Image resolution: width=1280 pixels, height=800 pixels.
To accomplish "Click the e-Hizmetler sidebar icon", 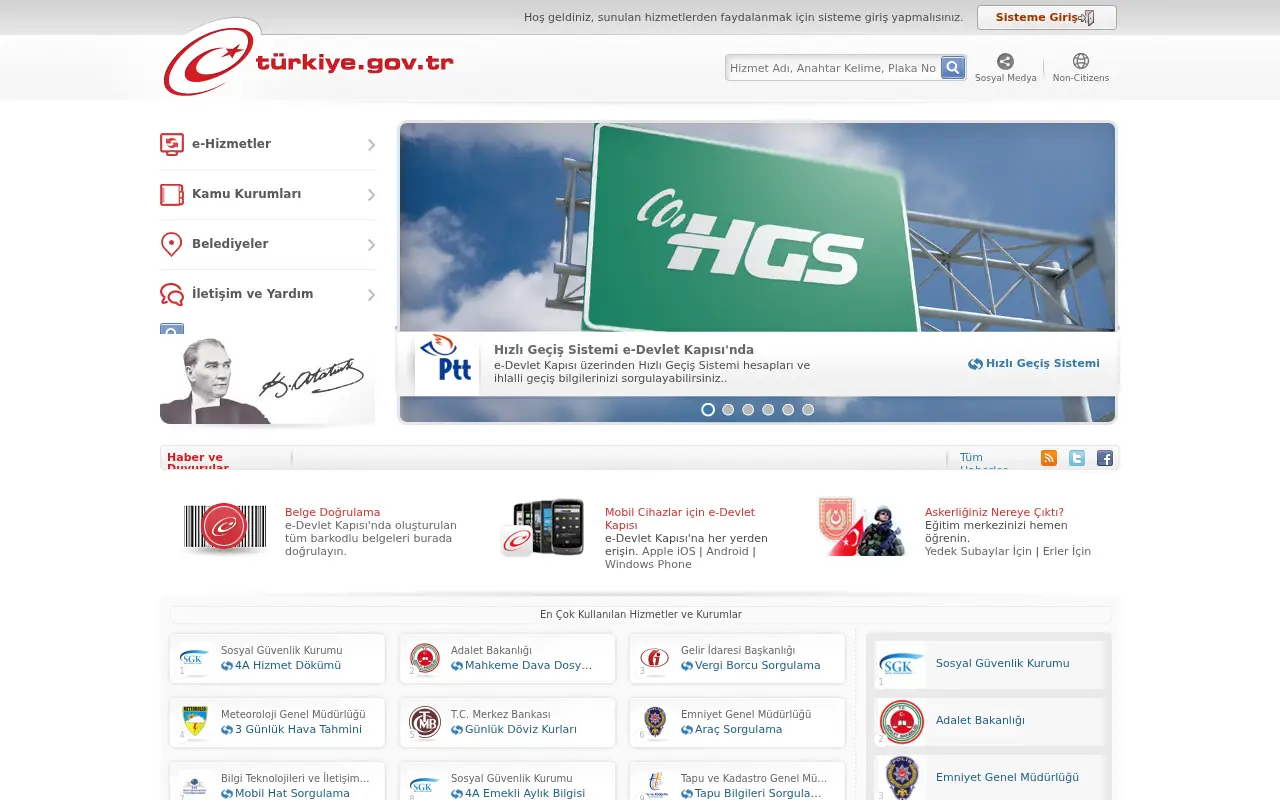I will [172, 144].
